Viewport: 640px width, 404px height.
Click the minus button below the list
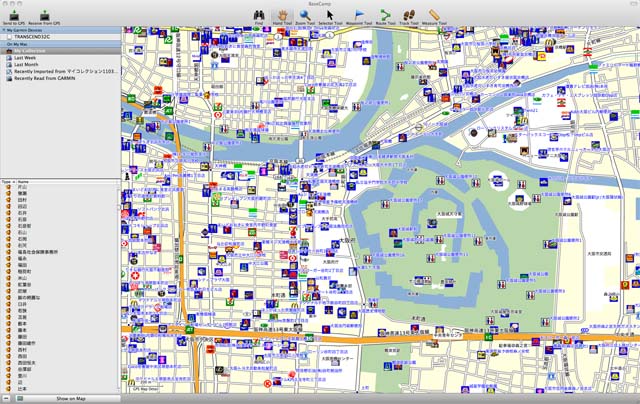pyautogui.click(x=6, y=398)
